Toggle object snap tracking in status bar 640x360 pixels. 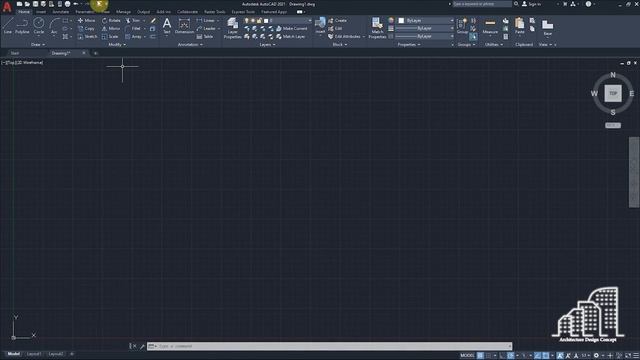(x=538, y=356)
